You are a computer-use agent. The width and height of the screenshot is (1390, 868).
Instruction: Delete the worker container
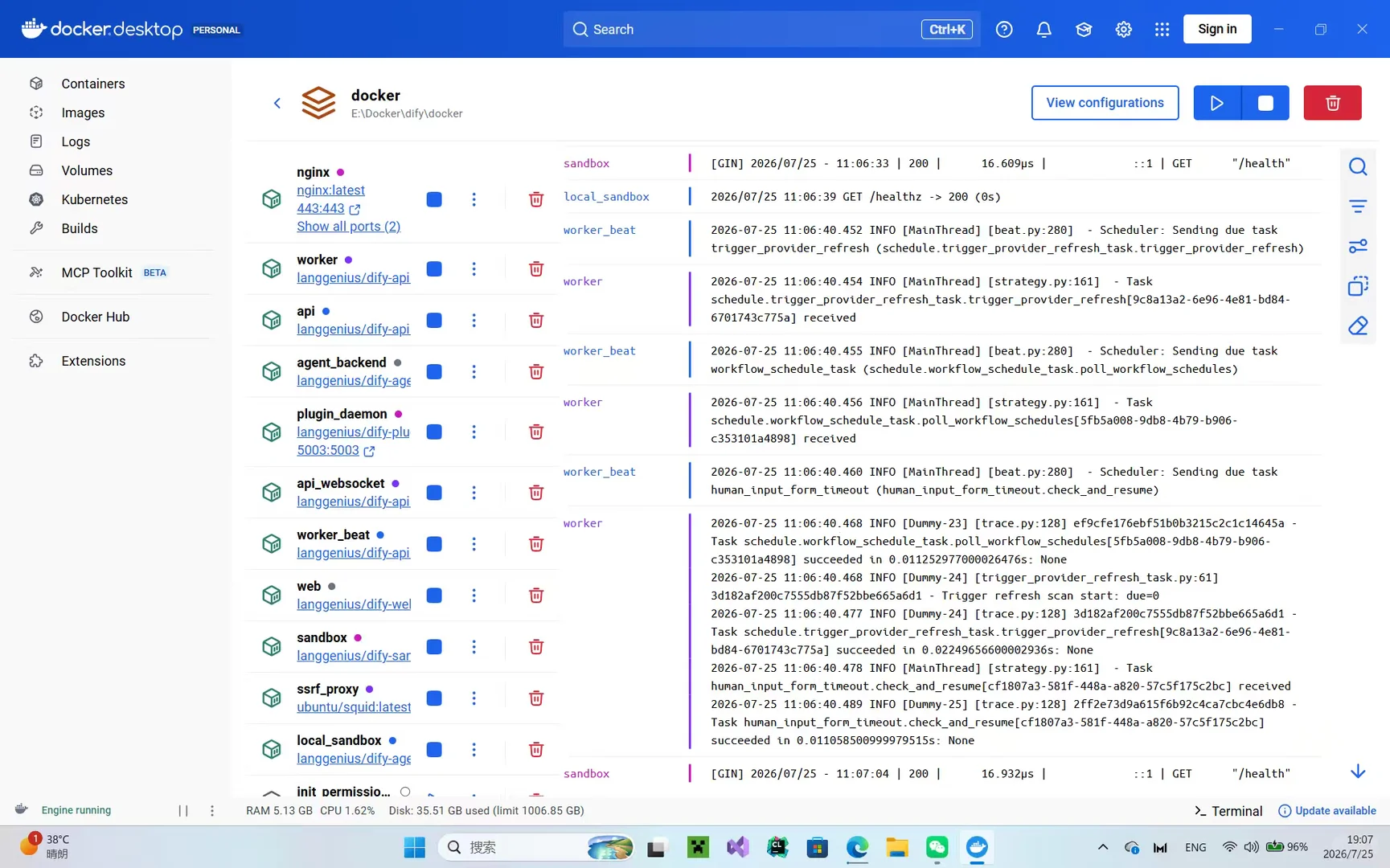point(536,269)
